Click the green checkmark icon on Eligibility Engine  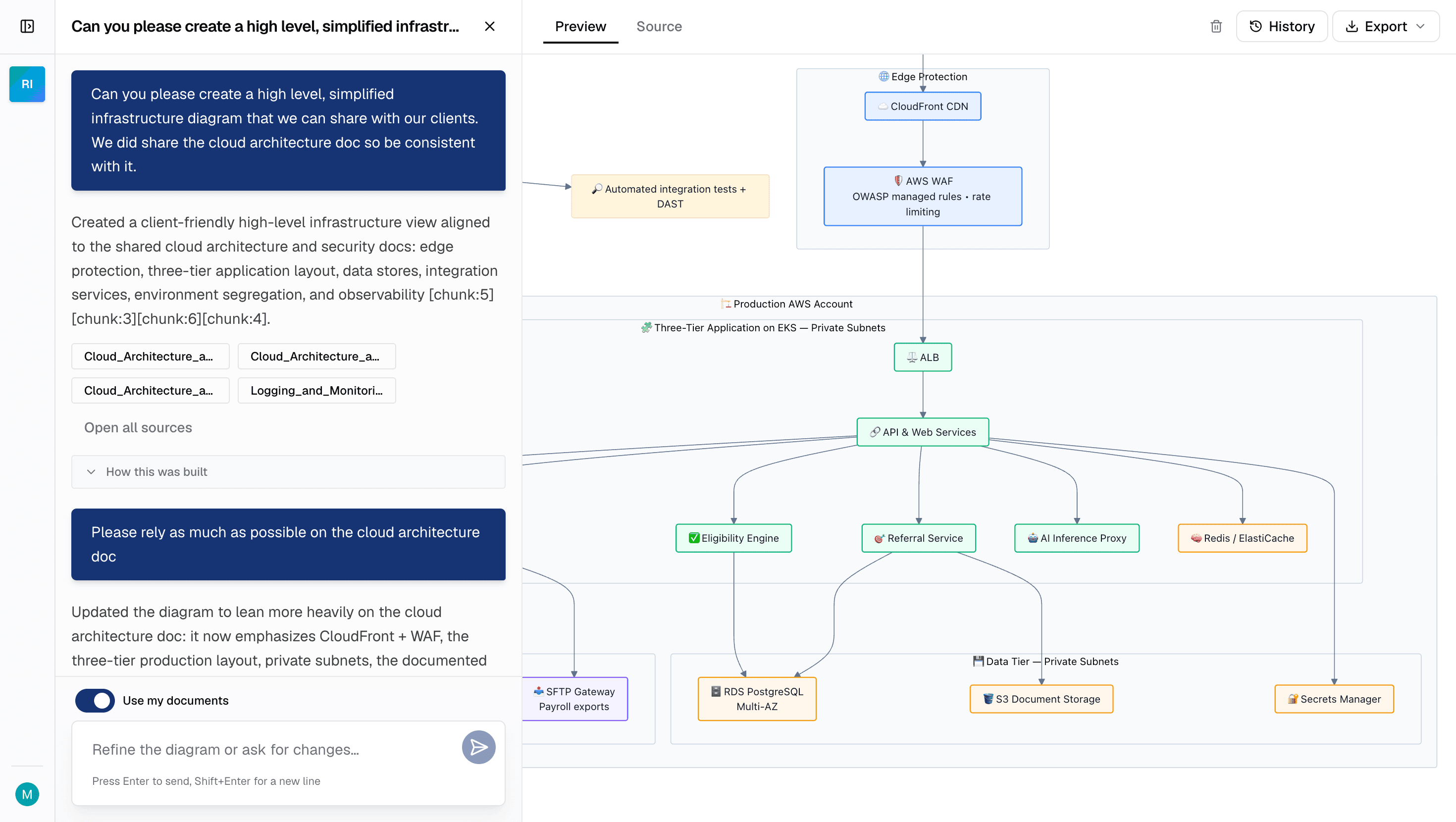pyautogui.click(x=693, y=538)
